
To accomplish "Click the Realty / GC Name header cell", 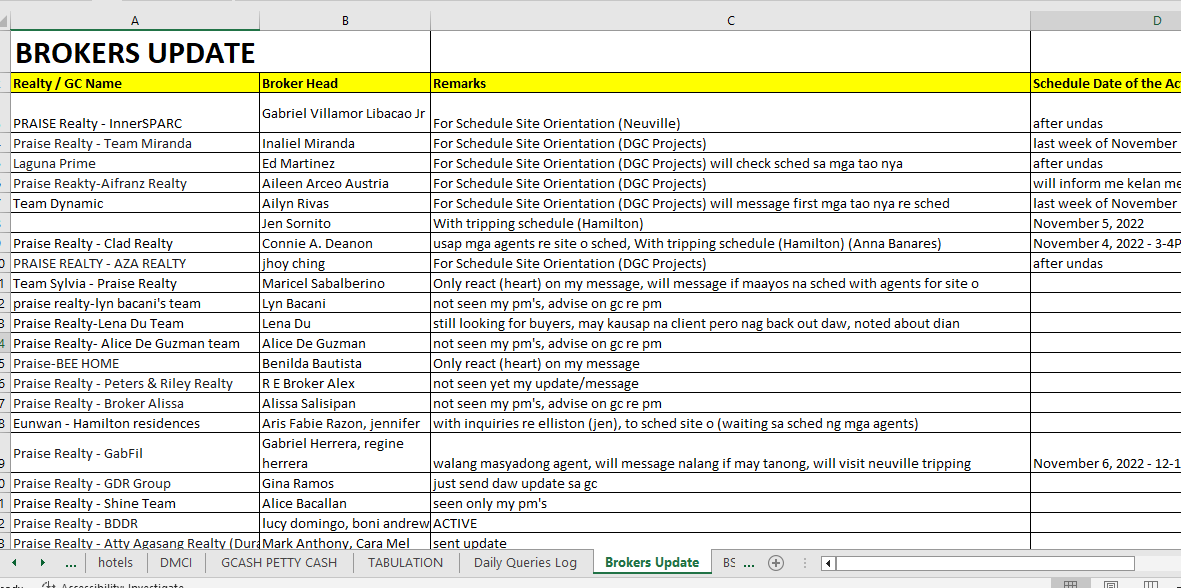I will (x=135, y=84).
